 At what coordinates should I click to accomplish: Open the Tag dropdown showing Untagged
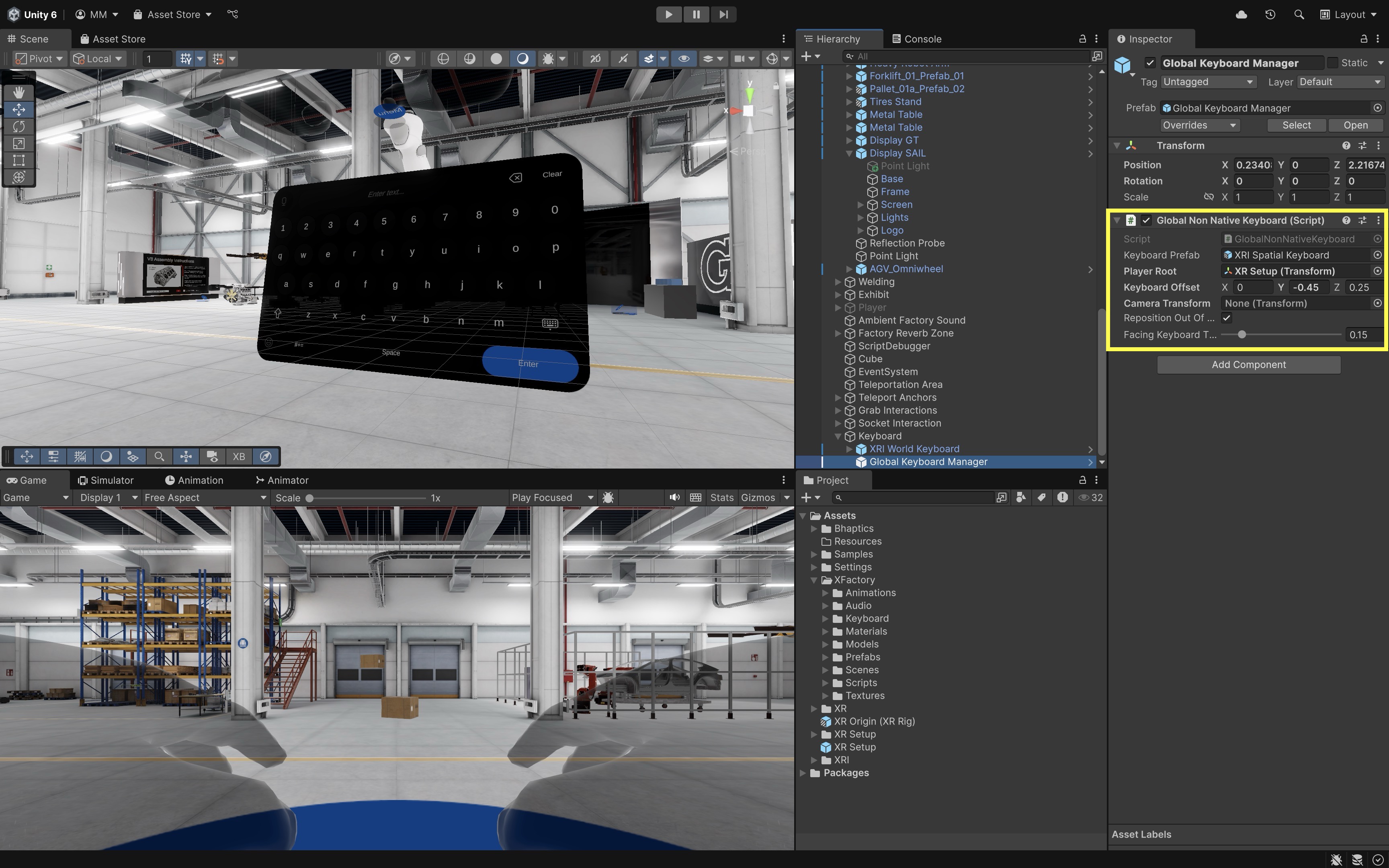pos(1208,82)
